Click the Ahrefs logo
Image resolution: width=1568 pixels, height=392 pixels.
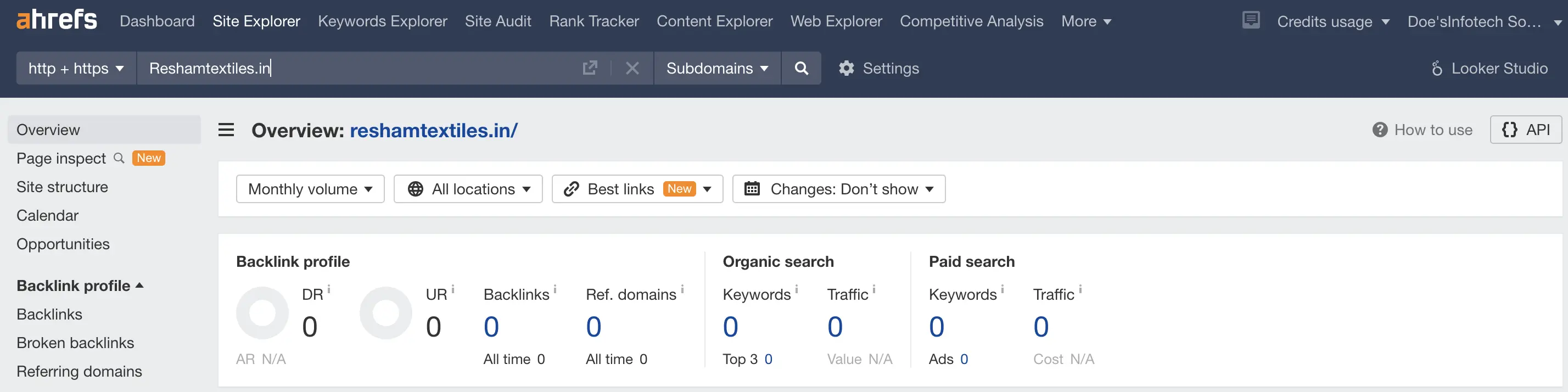coord(57,20)
